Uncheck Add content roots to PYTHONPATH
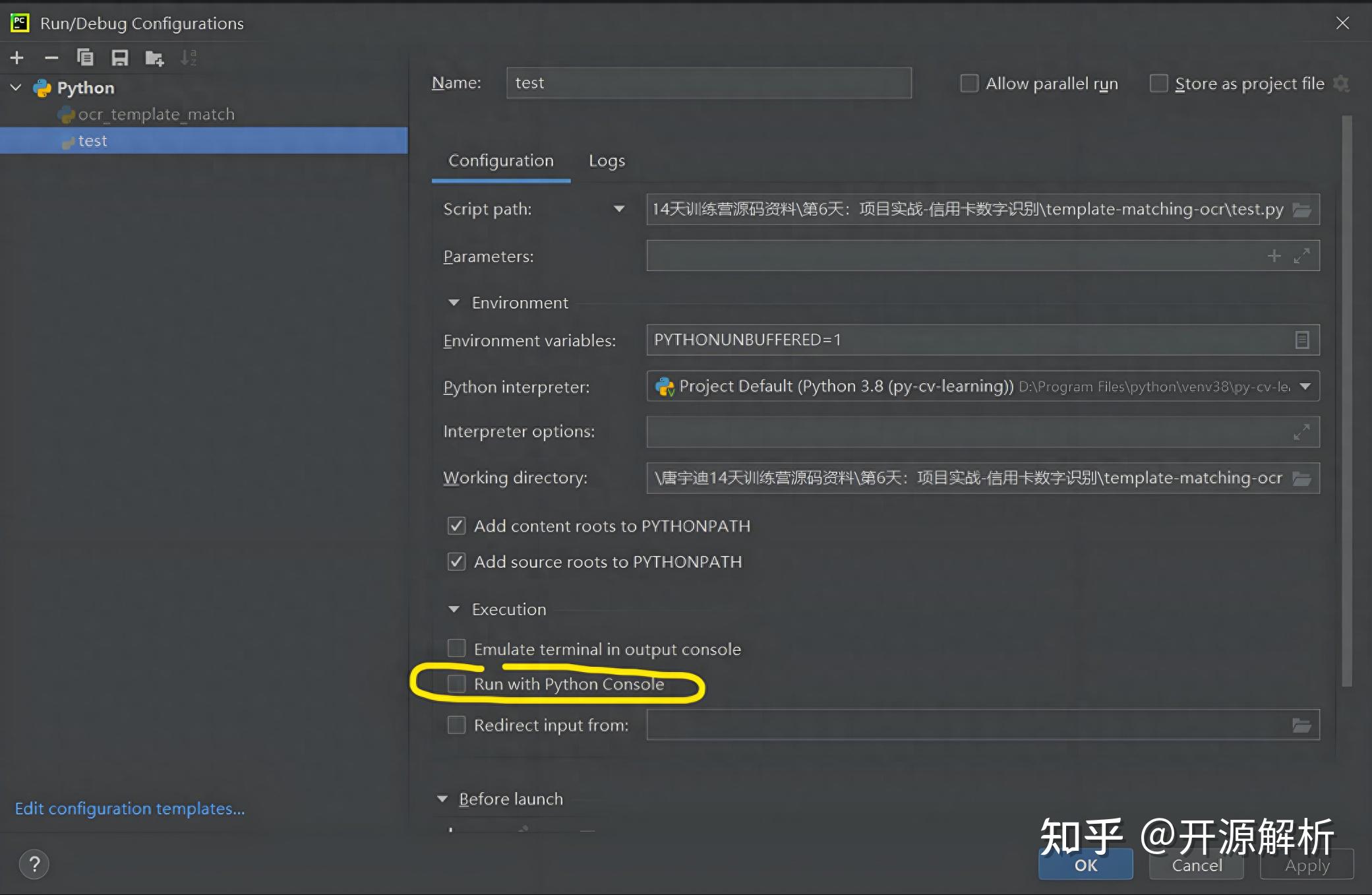The image size is (1372, 895). 456,526
